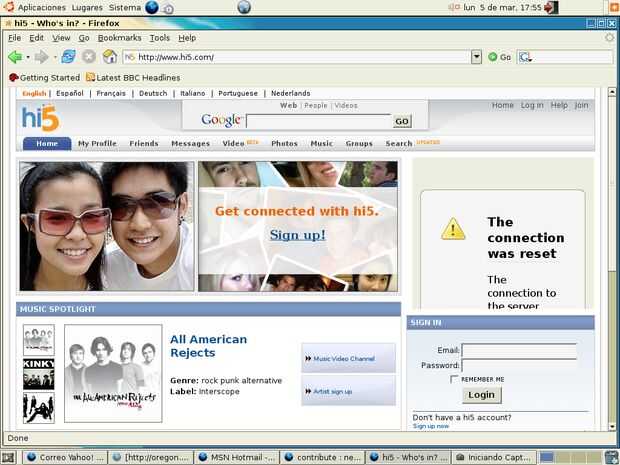Check the Remember Me checkbox

tap(454, 379)
